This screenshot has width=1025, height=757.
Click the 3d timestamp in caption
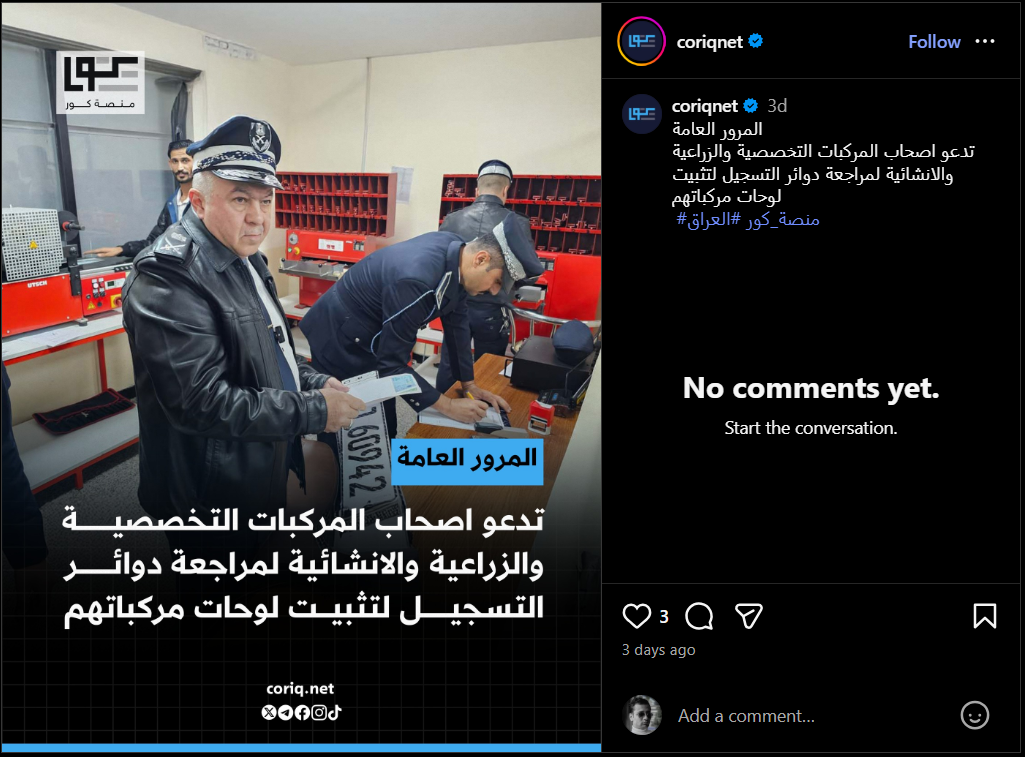click(x=777, y=105)
